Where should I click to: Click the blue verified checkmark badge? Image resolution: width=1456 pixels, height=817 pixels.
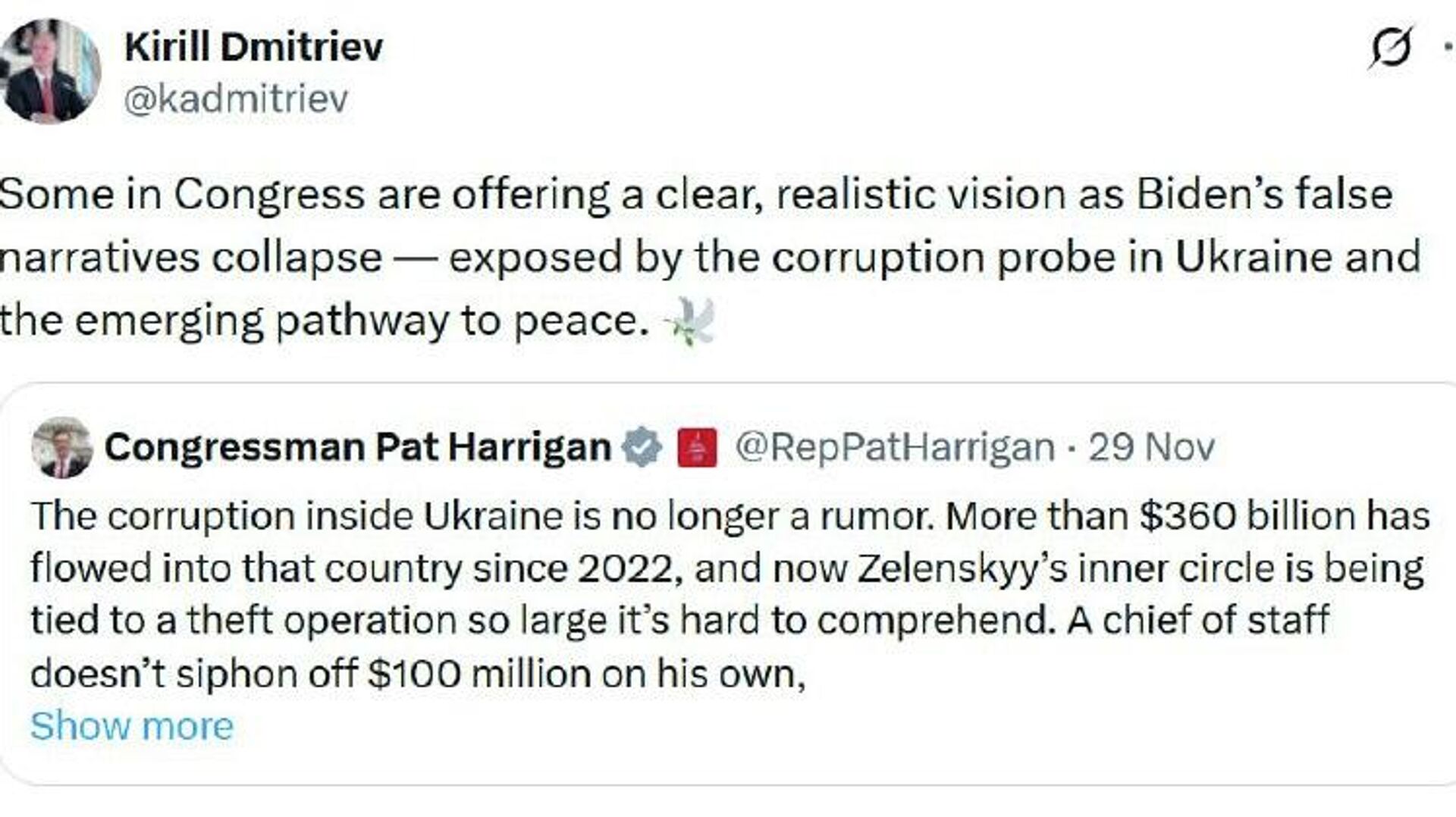click(642, 447)
